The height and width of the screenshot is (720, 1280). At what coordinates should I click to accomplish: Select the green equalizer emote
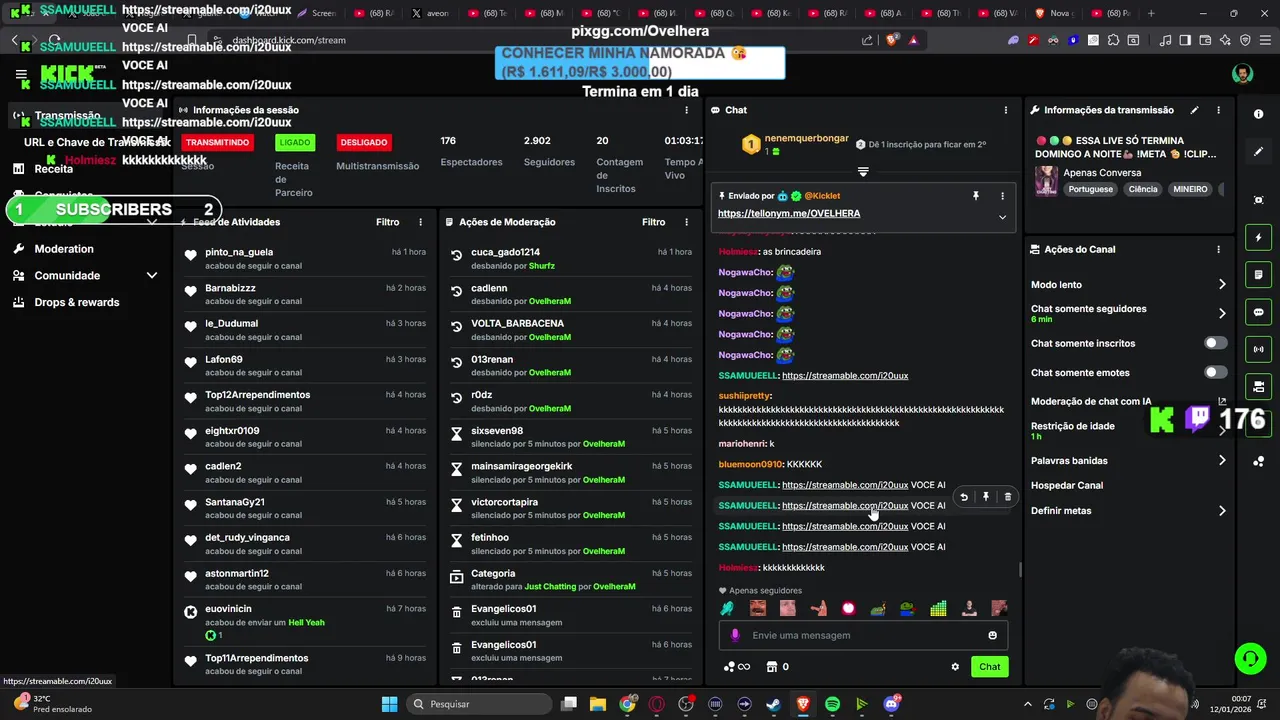pos(938,608)
